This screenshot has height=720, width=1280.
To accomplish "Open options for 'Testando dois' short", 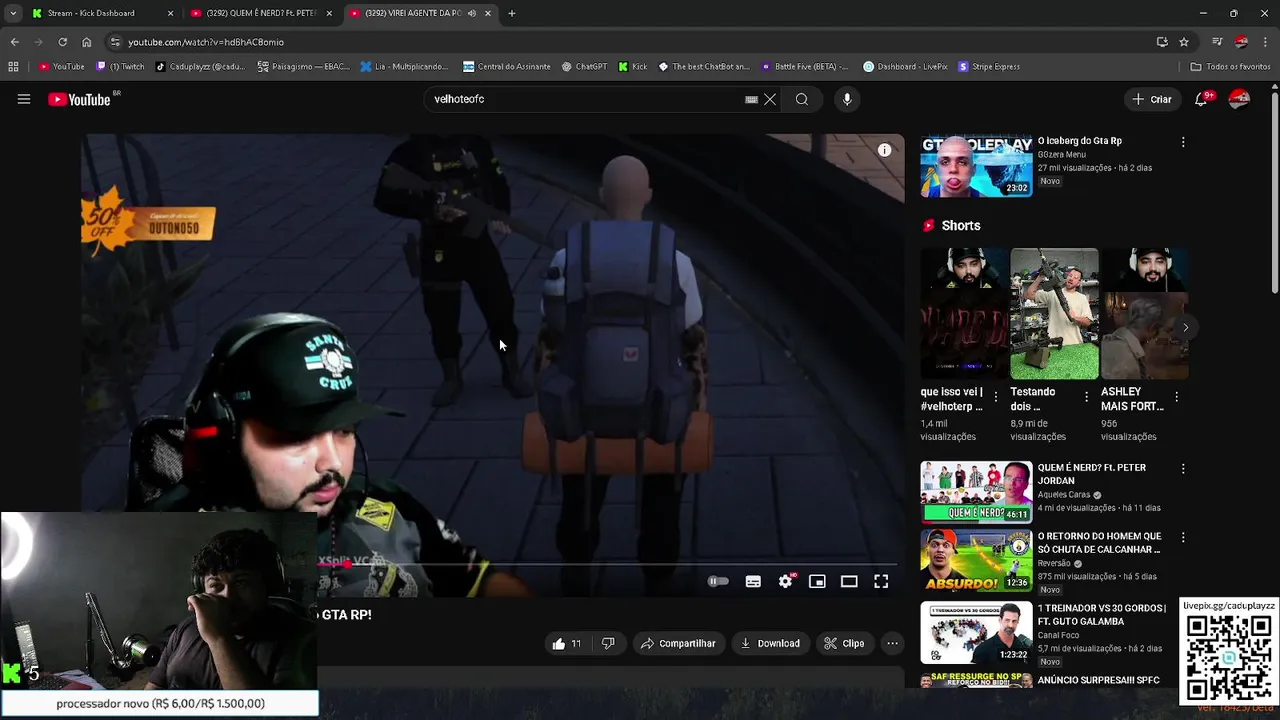I will (x=1086, y=397).
